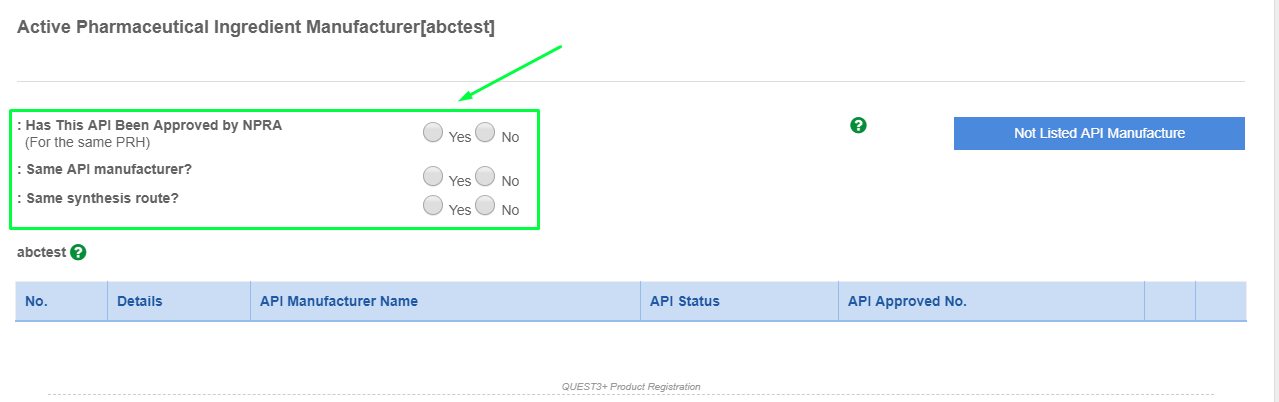Click the green help icon beside the blue button

tap(858, 125)
